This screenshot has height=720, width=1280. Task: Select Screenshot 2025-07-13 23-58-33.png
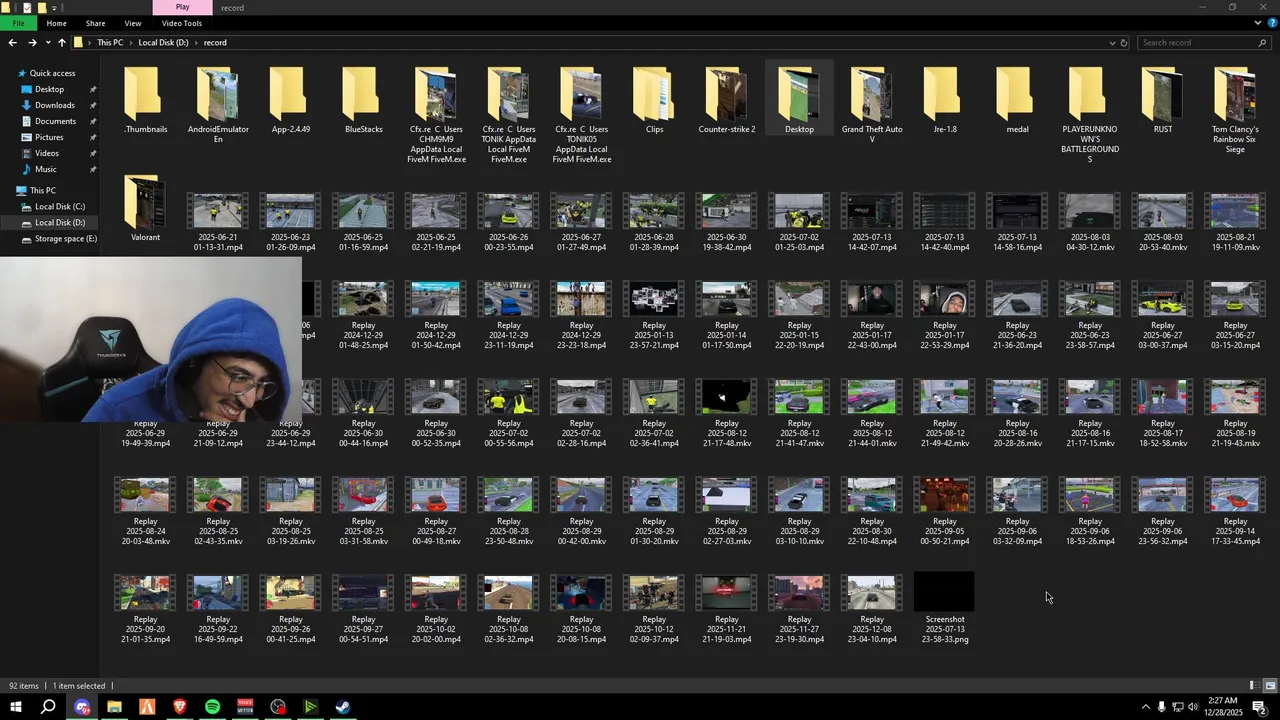[945, 608]
